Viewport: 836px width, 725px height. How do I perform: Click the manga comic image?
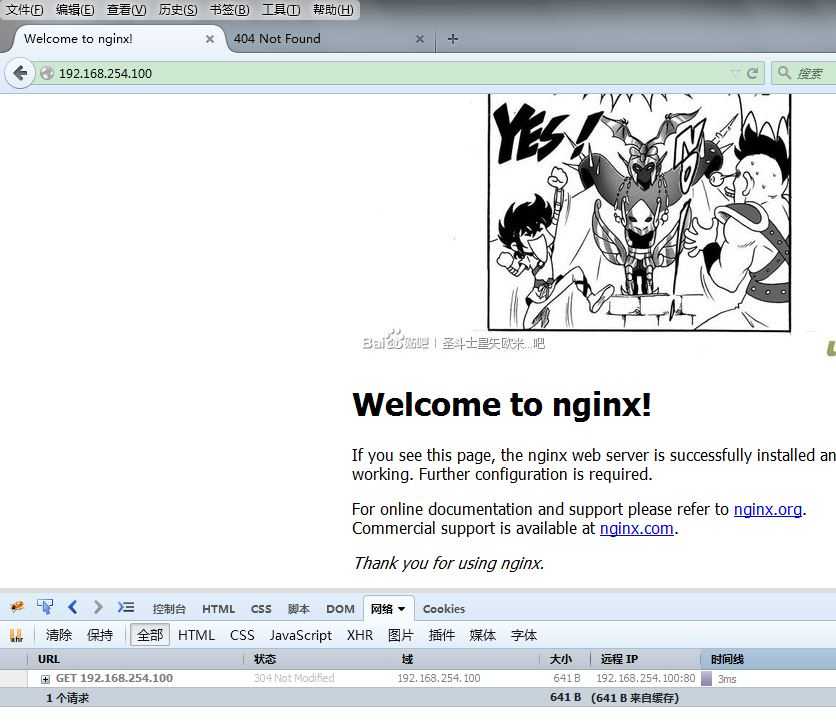pyautogui.click(x=639, y=212)
